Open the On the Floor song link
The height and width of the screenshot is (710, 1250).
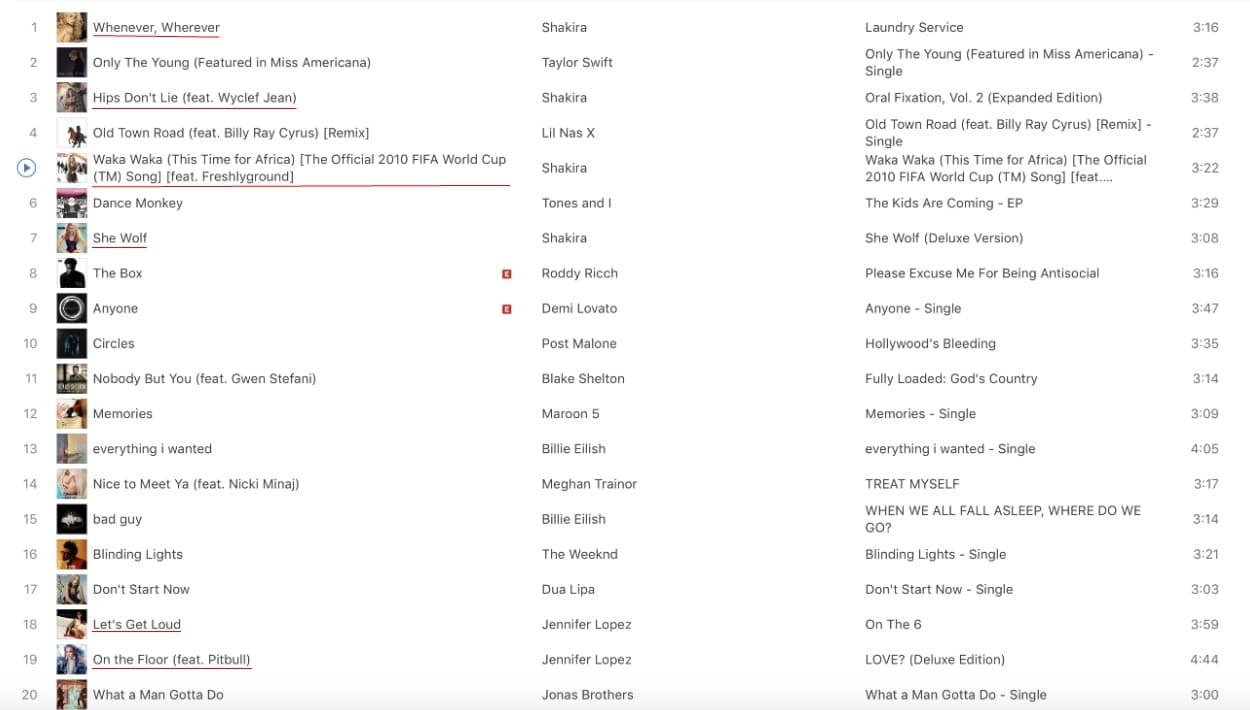[172, 659]
